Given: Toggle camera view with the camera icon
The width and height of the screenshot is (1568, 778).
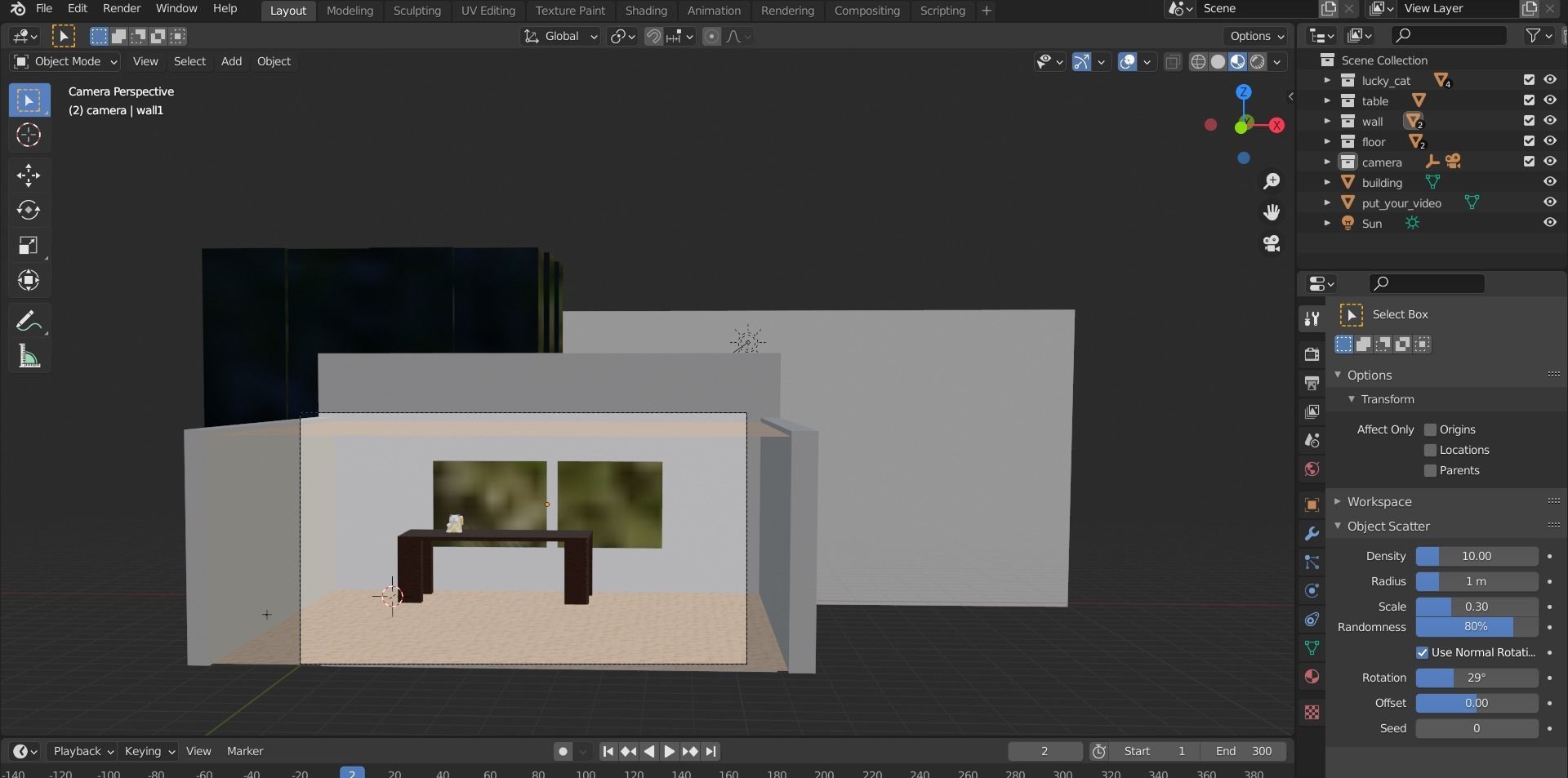Looking at the screenshot, I should point(1272,243).
